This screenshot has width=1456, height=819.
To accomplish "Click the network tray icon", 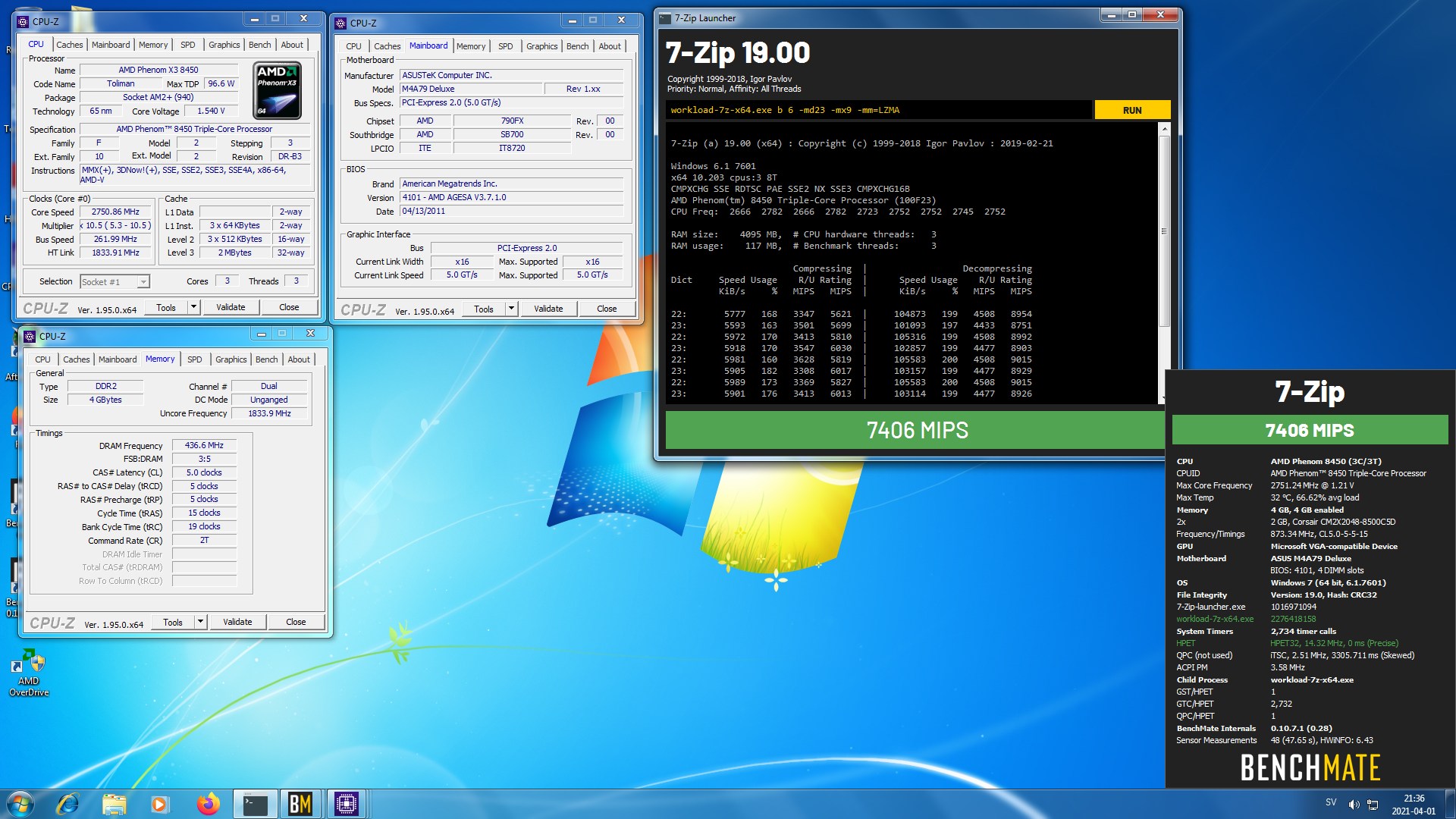I will point(1373,804).
